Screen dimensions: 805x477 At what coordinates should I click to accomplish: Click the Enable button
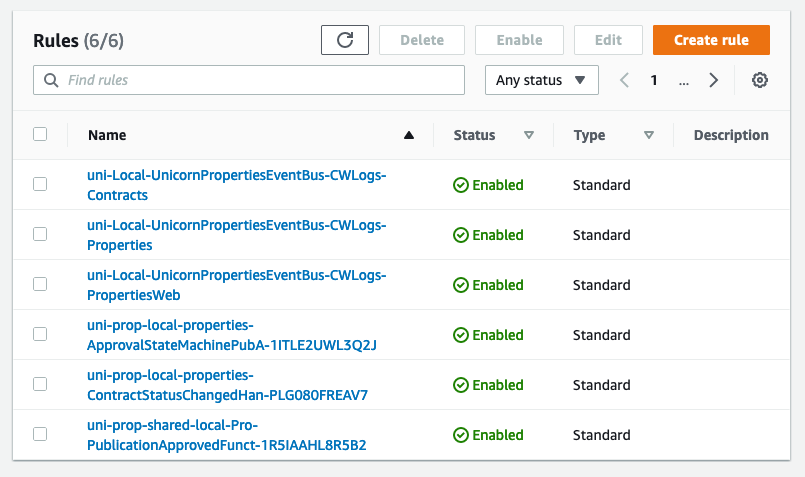click(519, 40)
